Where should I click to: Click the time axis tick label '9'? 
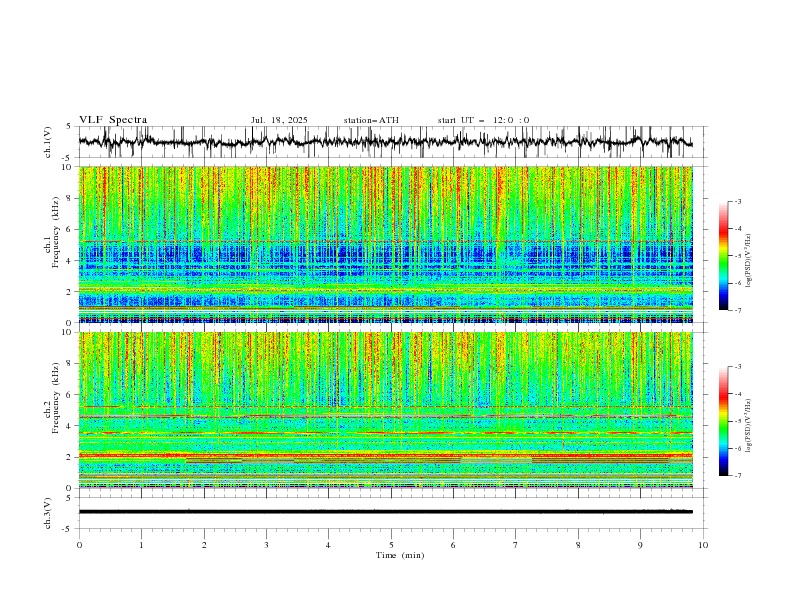tap(640, 545)
